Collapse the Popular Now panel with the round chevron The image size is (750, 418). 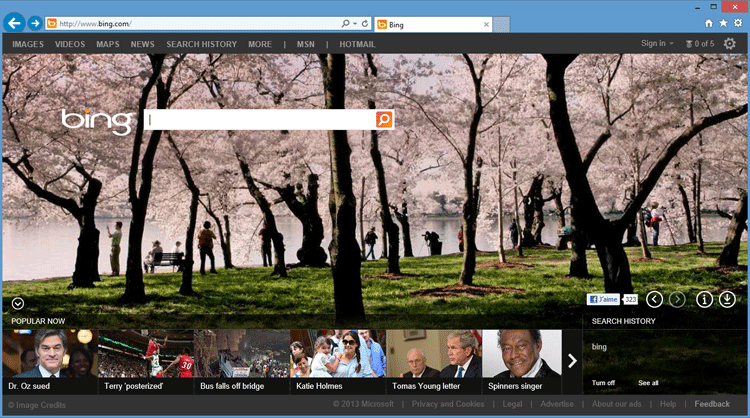coord(19,303)
